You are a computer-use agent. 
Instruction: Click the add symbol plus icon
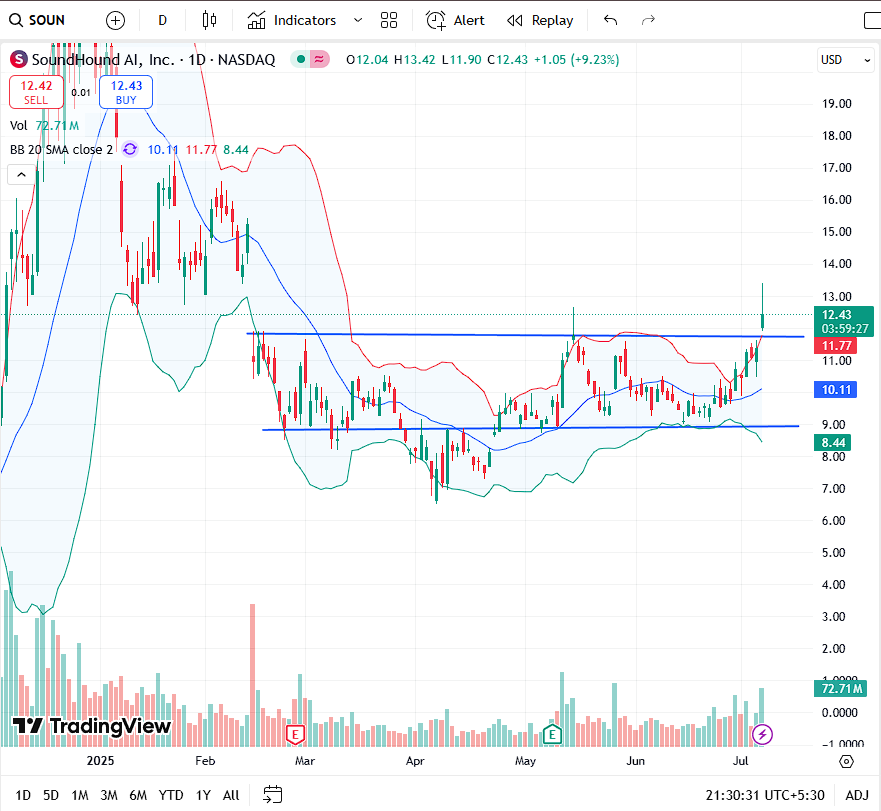pyautogui.click(x=115, y=21)
